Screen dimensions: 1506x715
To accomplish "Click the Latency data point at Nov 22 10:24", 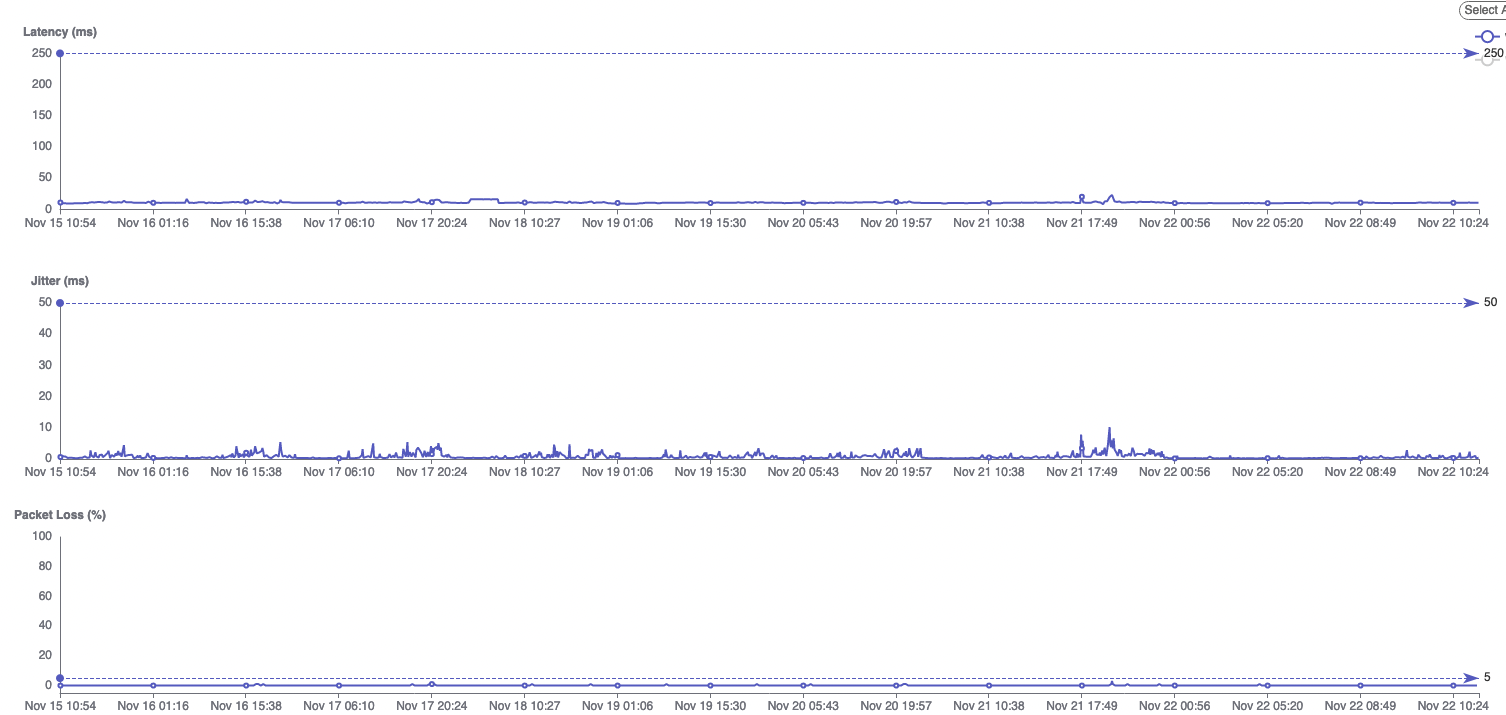I will [1453, 203].
